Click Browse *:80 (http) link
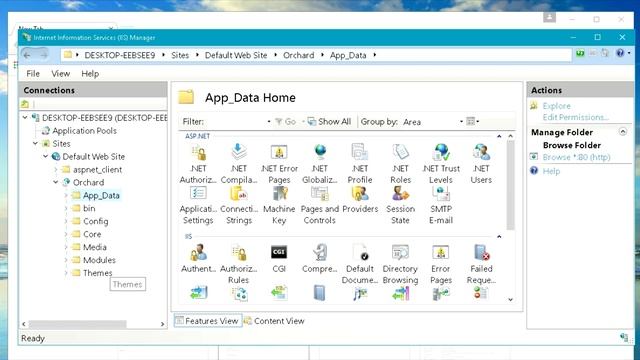The width and height of the screenshot is (640, 360). (576, 157)
